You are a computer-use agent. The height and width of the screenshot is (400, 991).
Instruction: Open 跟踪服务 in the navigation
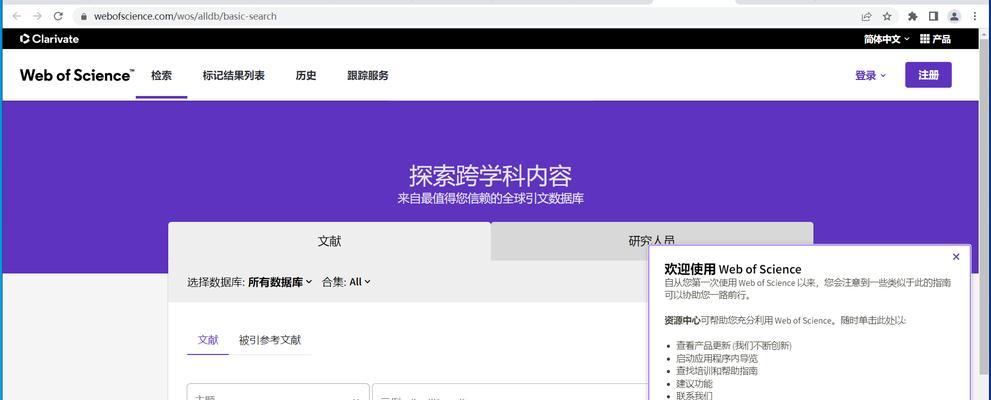[368, 75]
